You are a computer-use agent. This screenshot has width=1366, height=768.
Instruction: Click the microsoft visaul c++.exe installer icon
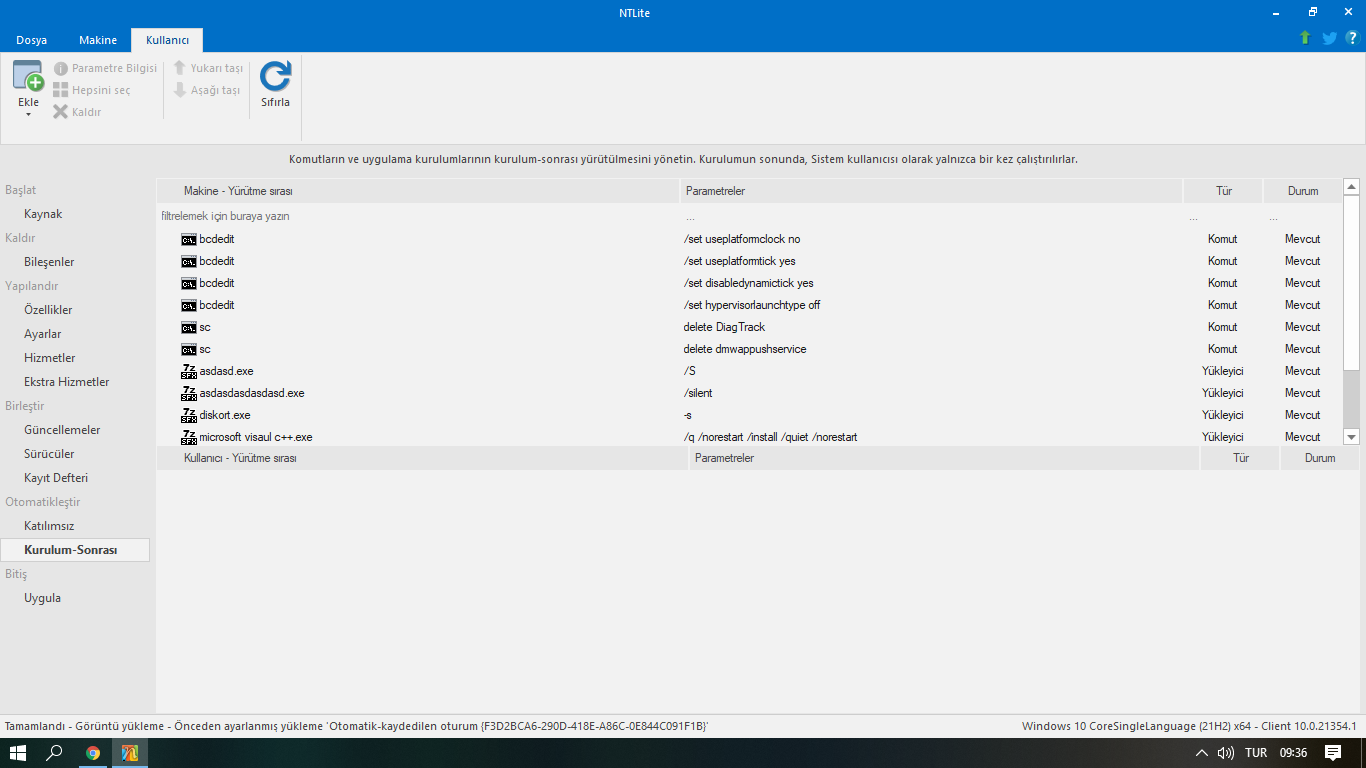pyautogui.click(x=189, y=437)
